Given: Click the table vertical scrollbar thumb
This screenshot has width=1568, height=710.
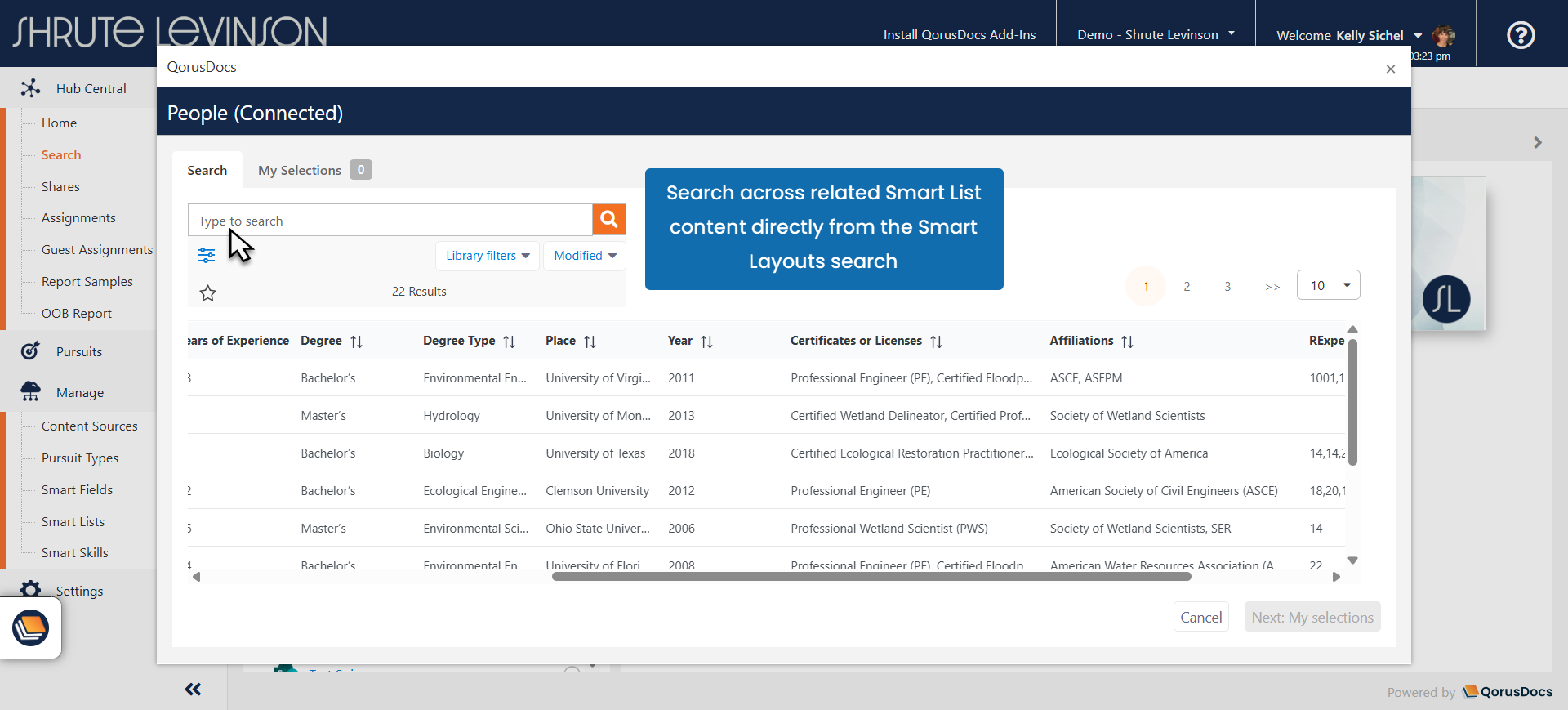Looking at the screenshot, I should point(1352,404).
